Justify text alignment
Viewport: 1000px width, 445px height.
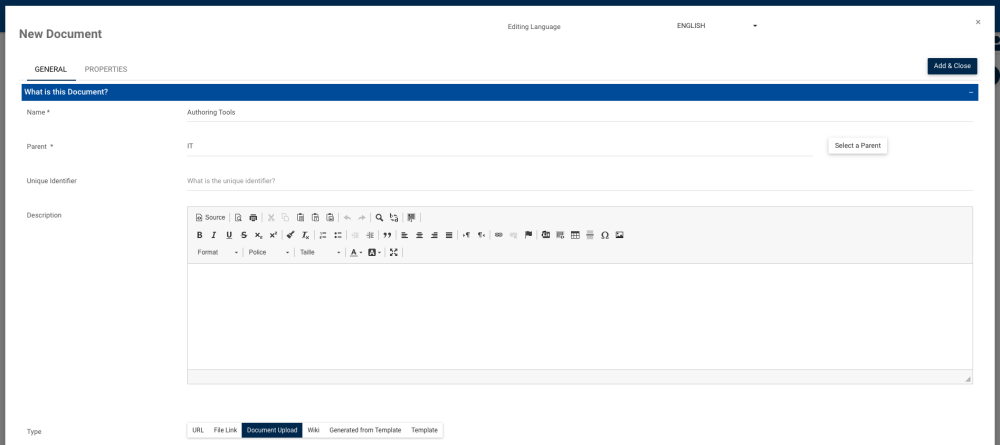(x=449, y=235)
